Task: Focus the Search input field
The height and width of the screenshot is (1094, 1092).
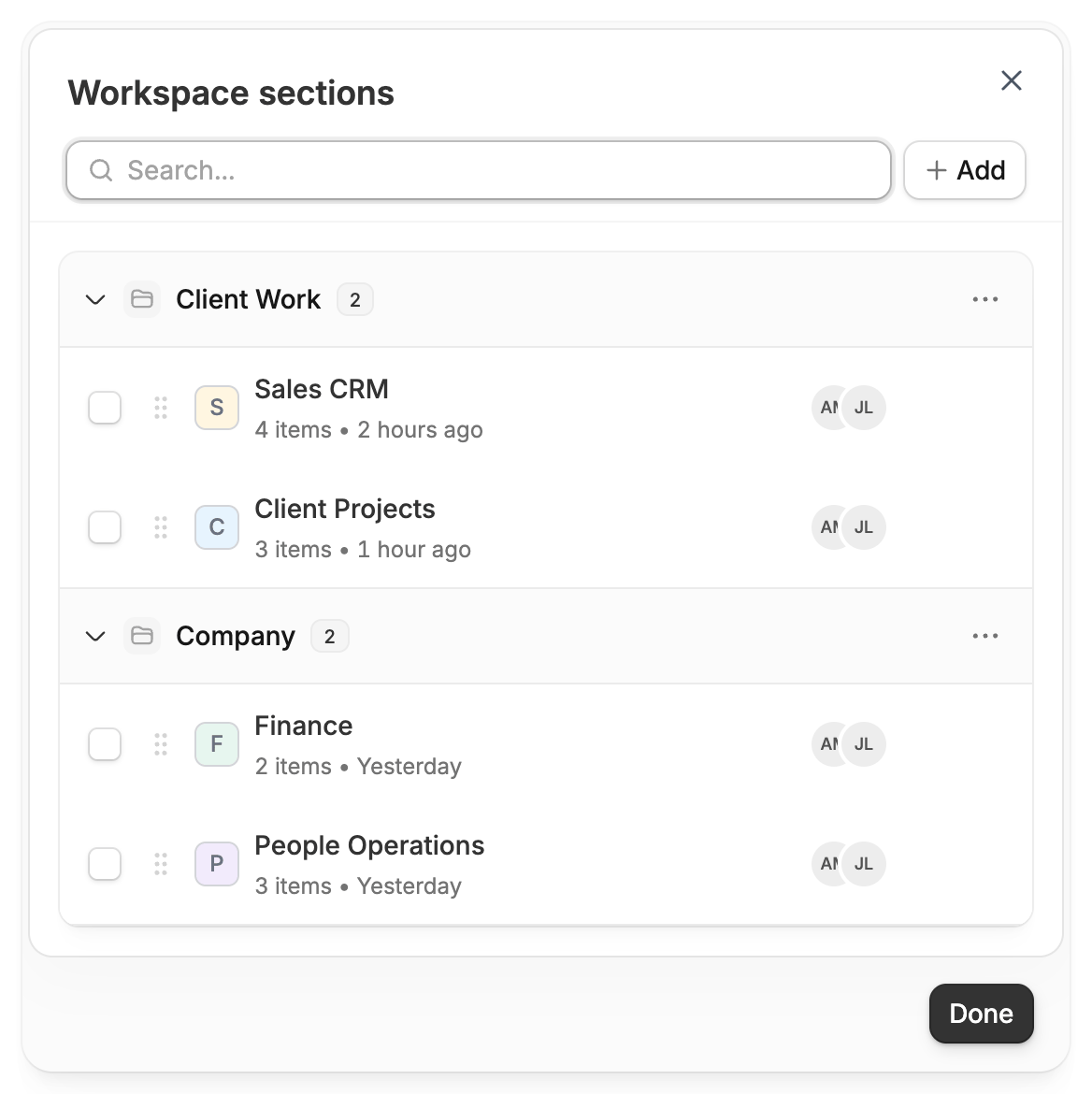Action: [x=479, y=170]
